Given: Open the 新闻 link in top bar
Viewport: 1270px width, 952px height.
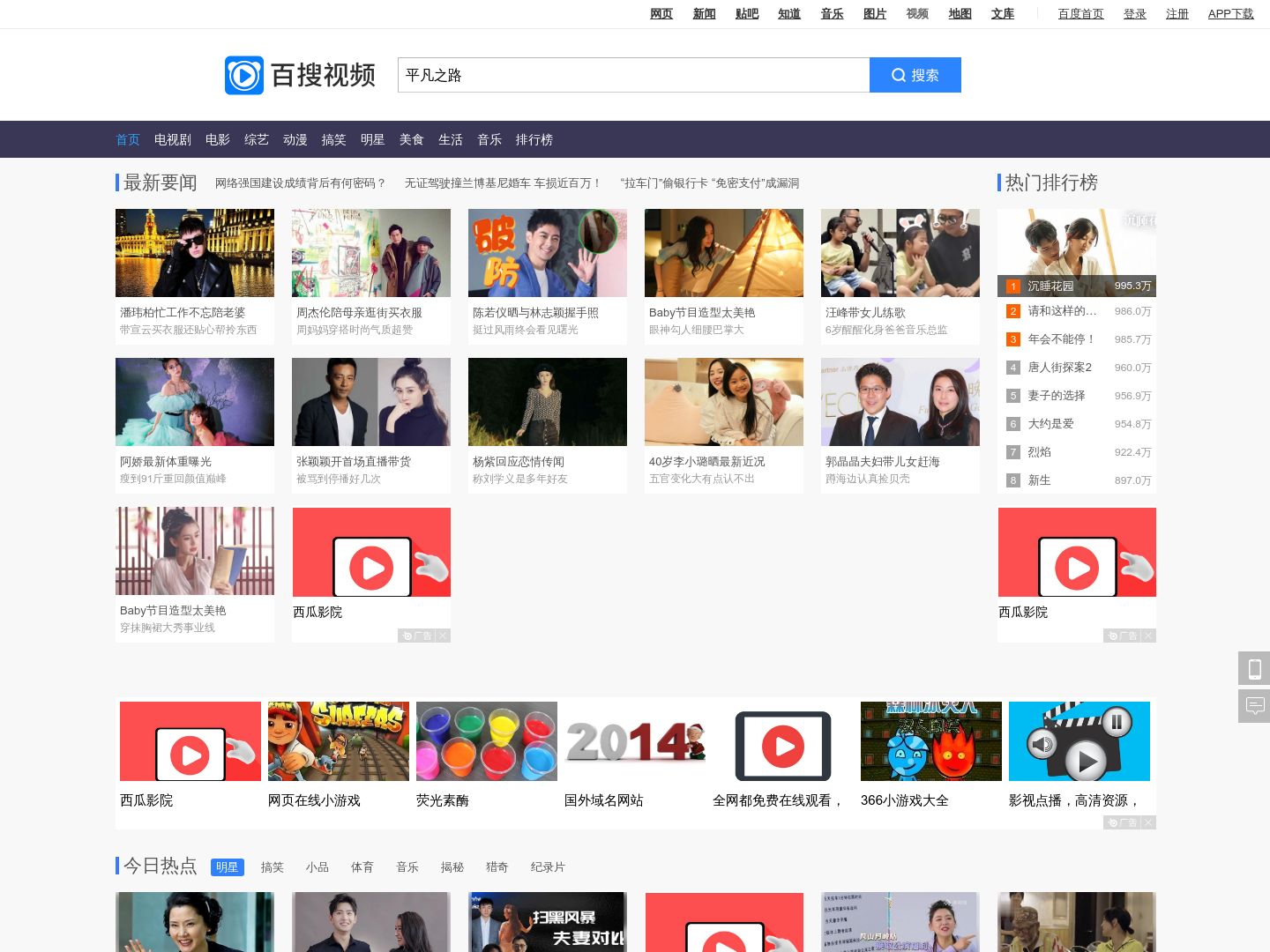Looking at the screenshot, I should point(704,13).
